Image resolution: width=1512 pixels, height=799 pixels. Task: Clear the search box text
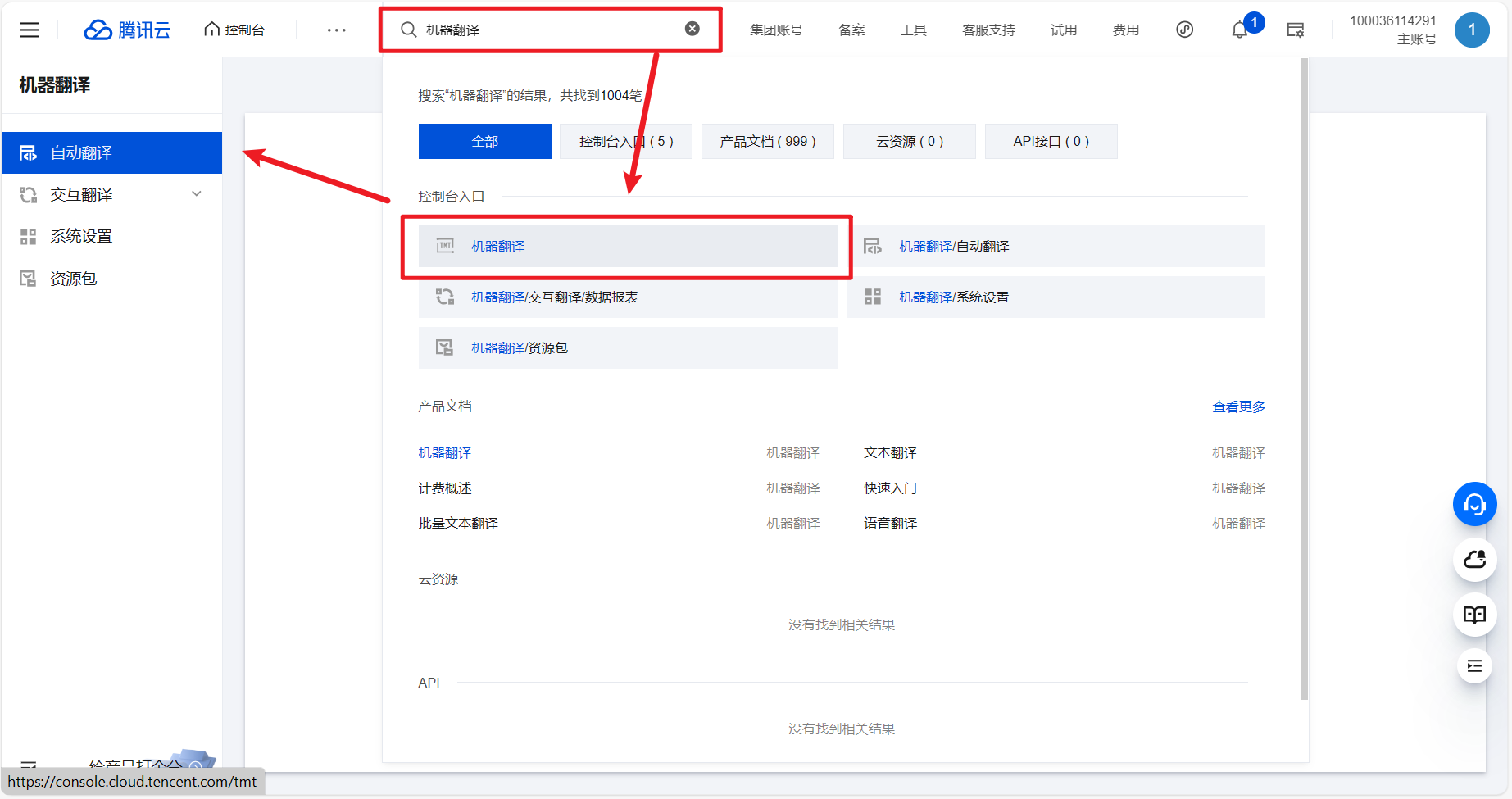692,29
